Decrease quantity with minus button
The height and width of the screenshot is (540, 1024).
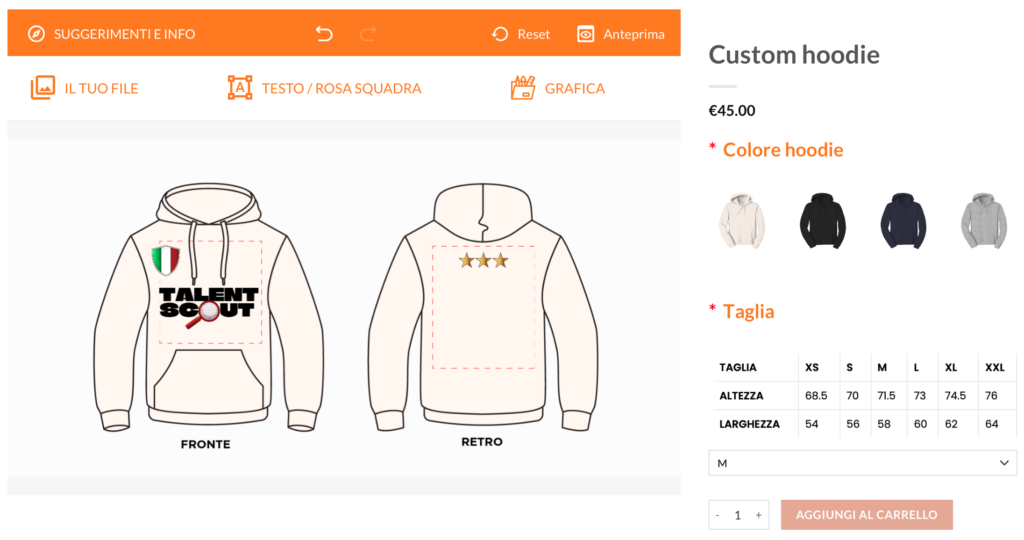(718, 515)
